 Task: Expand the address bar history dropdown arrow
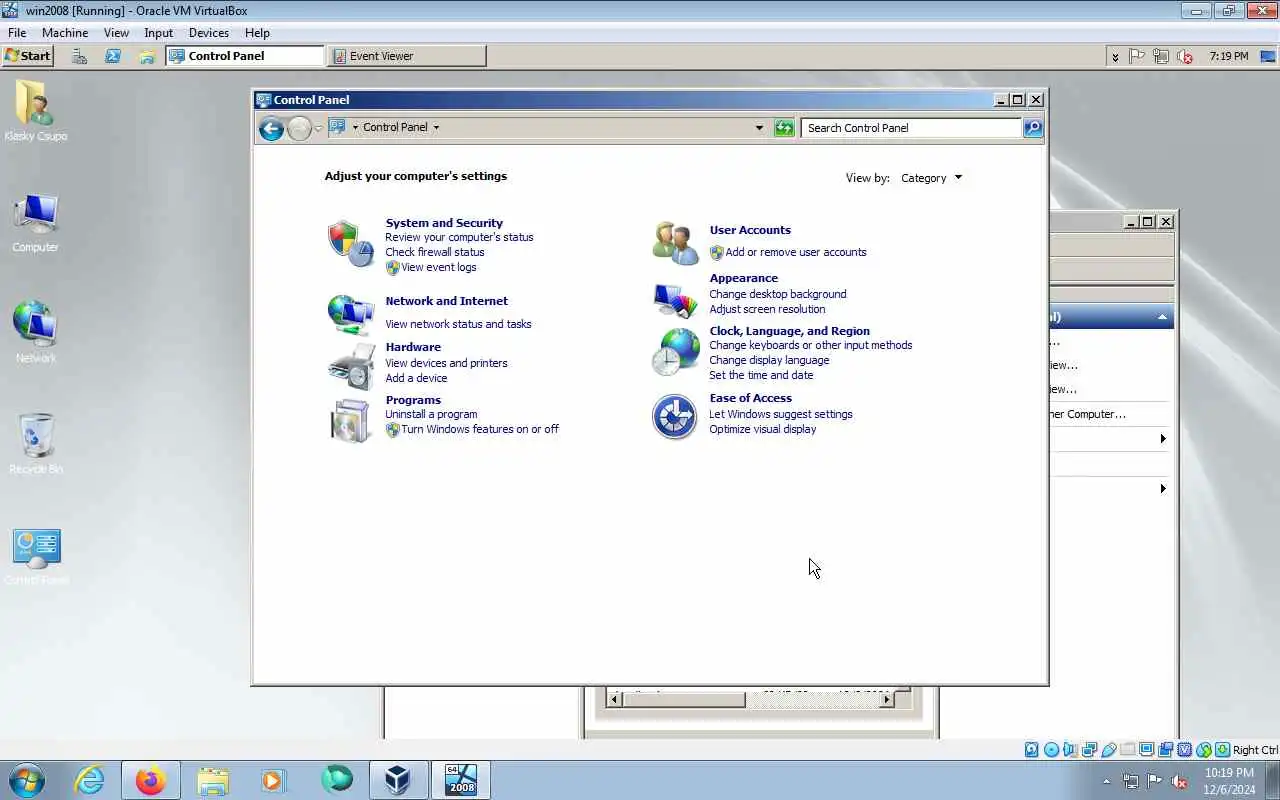click(759, 128)
